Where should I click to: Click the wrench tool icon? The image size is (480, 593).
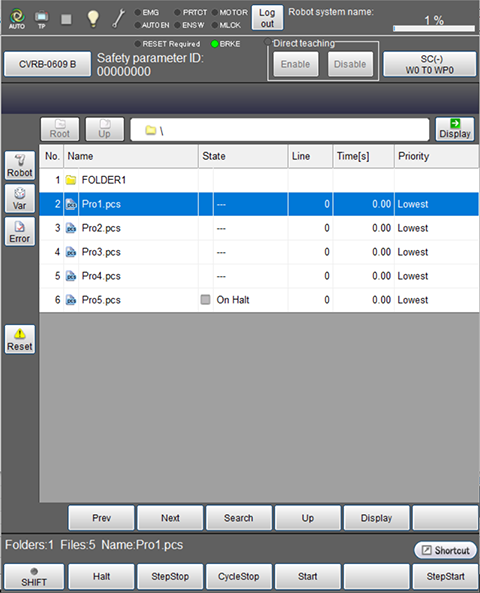tap(119, 19)
